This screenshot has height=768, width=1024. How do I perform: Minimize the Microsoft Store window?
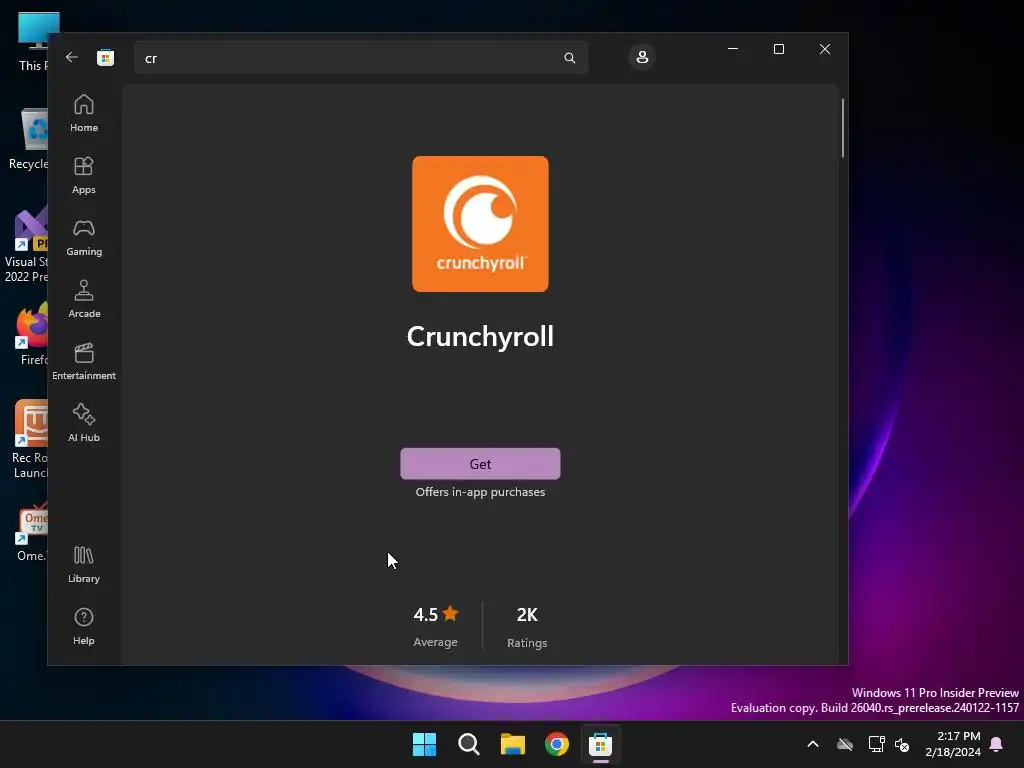pyautogui.click(x=733, y=49)
